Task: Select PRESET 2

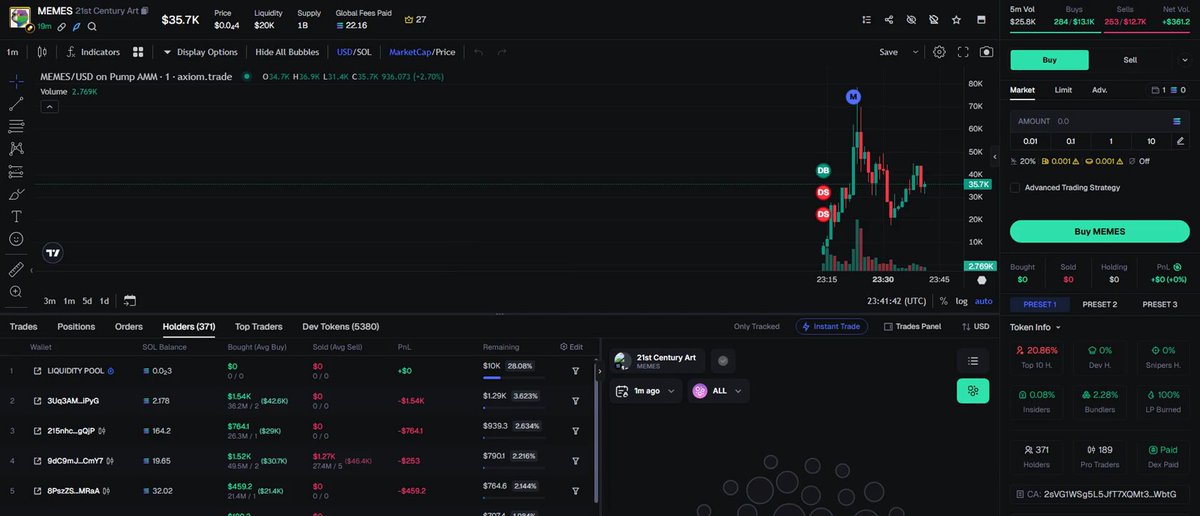Action: coord(1099,304)
